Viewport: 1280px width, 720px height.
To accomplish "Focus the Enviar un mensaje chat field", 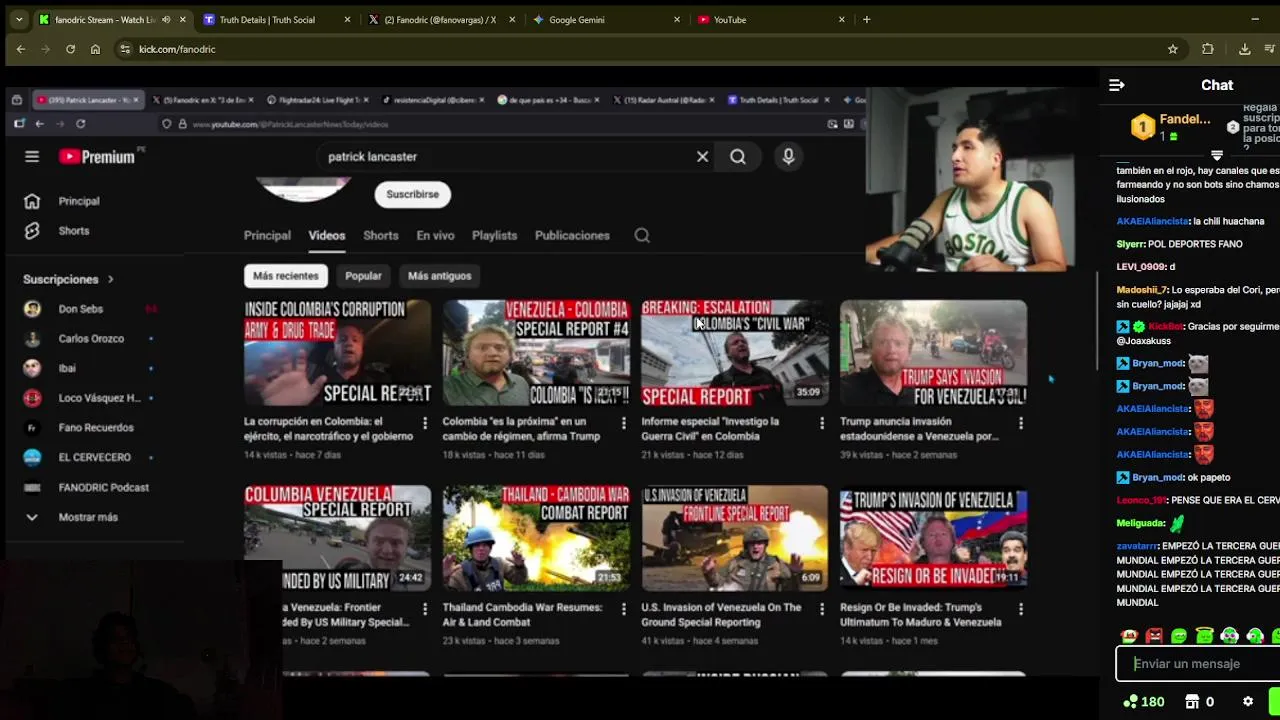I will point(1198,664).
